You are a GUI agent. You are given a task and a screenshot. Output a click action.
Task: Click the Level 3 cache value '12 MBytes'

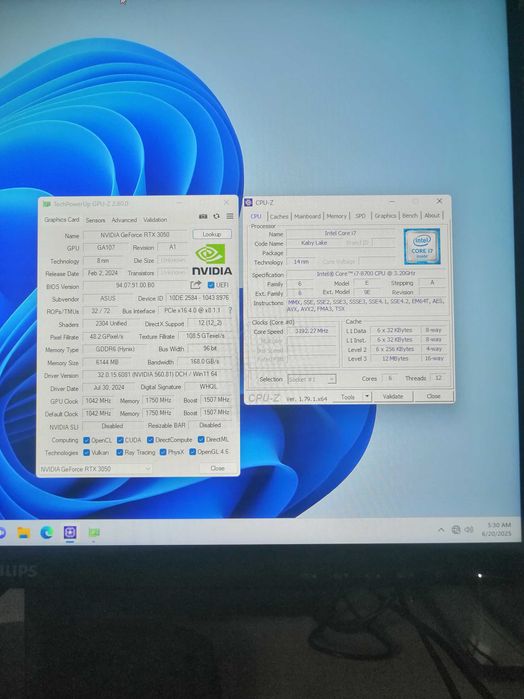point(394,358)
